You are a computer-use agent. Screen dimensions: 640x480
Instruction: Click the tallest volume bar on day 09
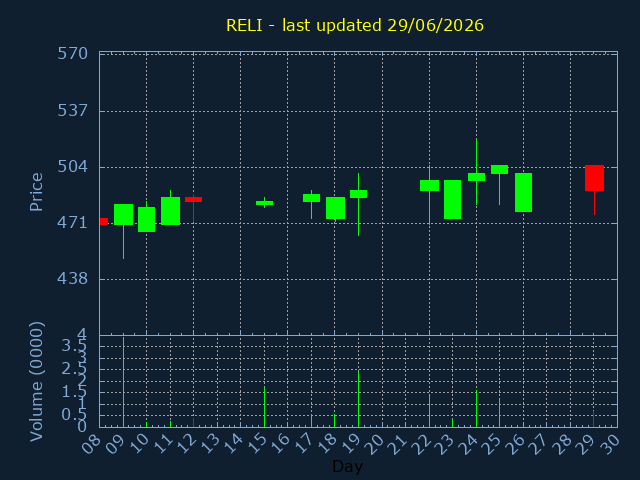point(123,382)
